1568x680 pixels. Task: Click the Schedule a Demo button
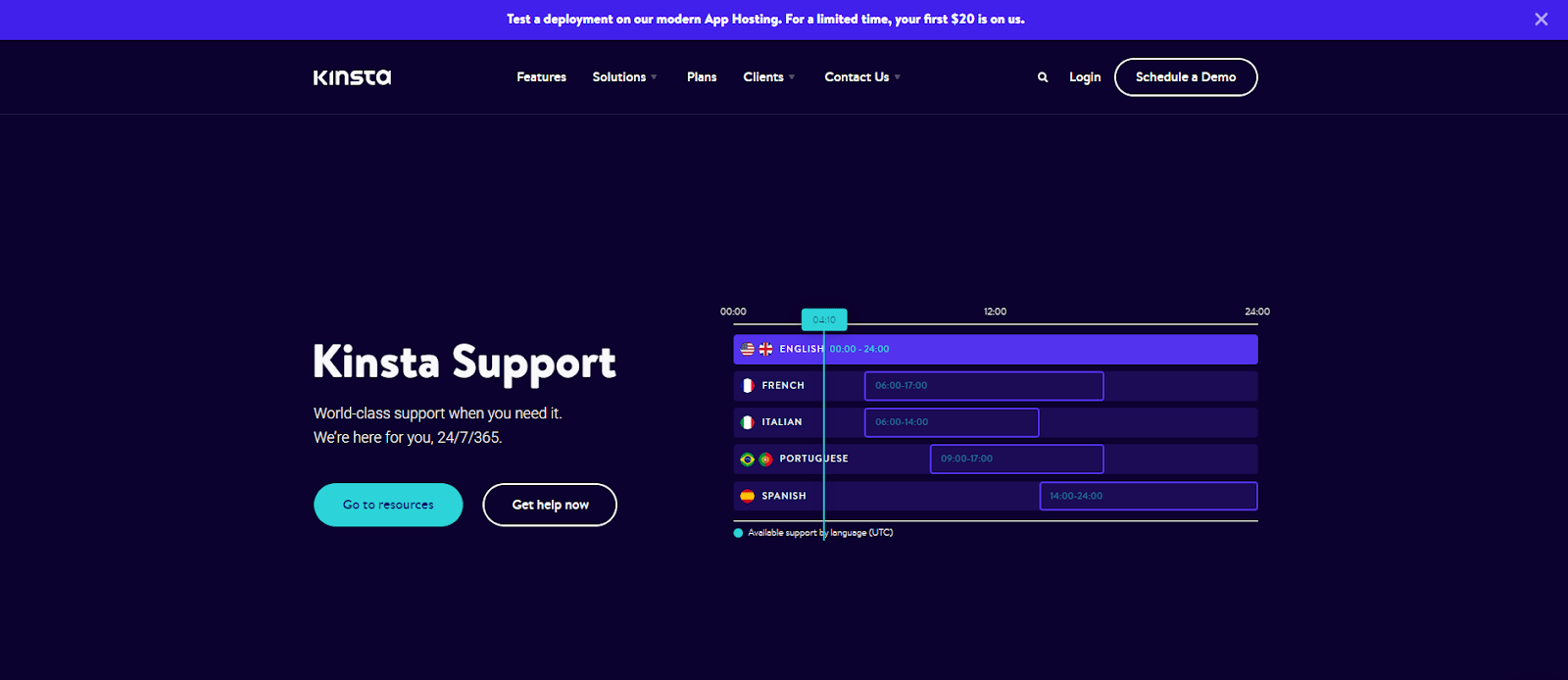click(x=1186, y=77)
